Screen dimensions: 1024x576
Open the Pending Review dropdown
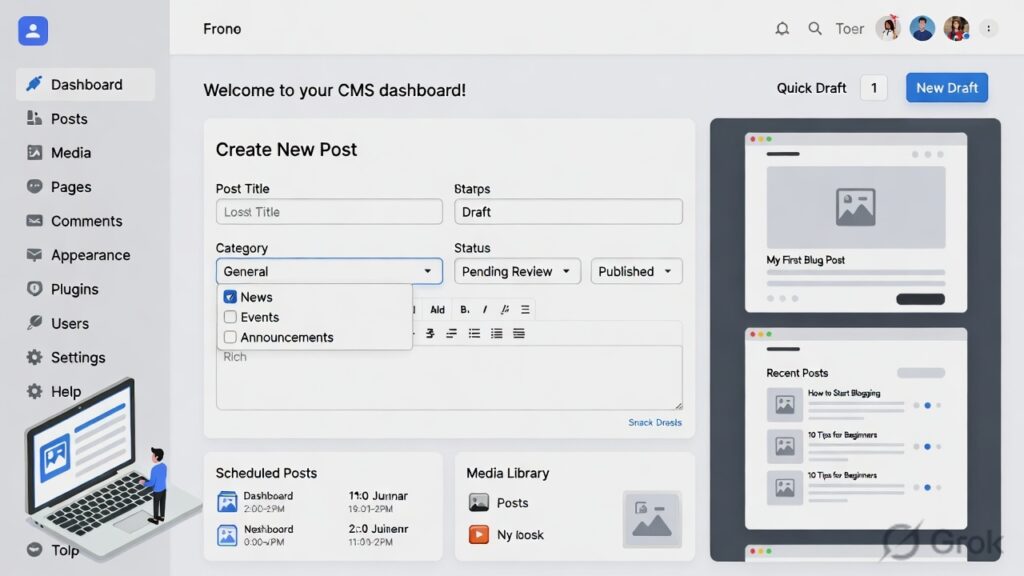tap(517, 271)
